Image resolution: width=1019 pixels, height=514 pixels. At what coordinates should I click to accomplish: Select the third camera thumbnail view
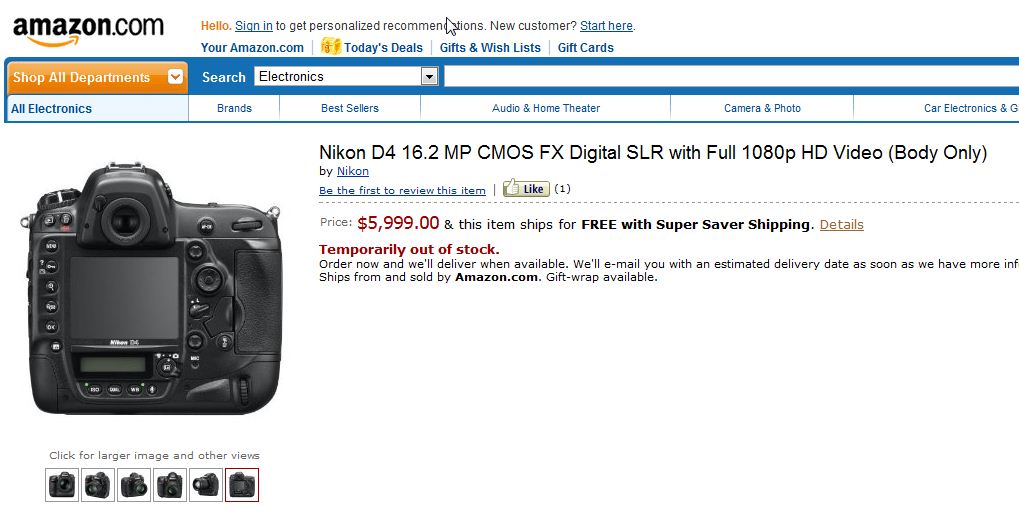(134, 485)
